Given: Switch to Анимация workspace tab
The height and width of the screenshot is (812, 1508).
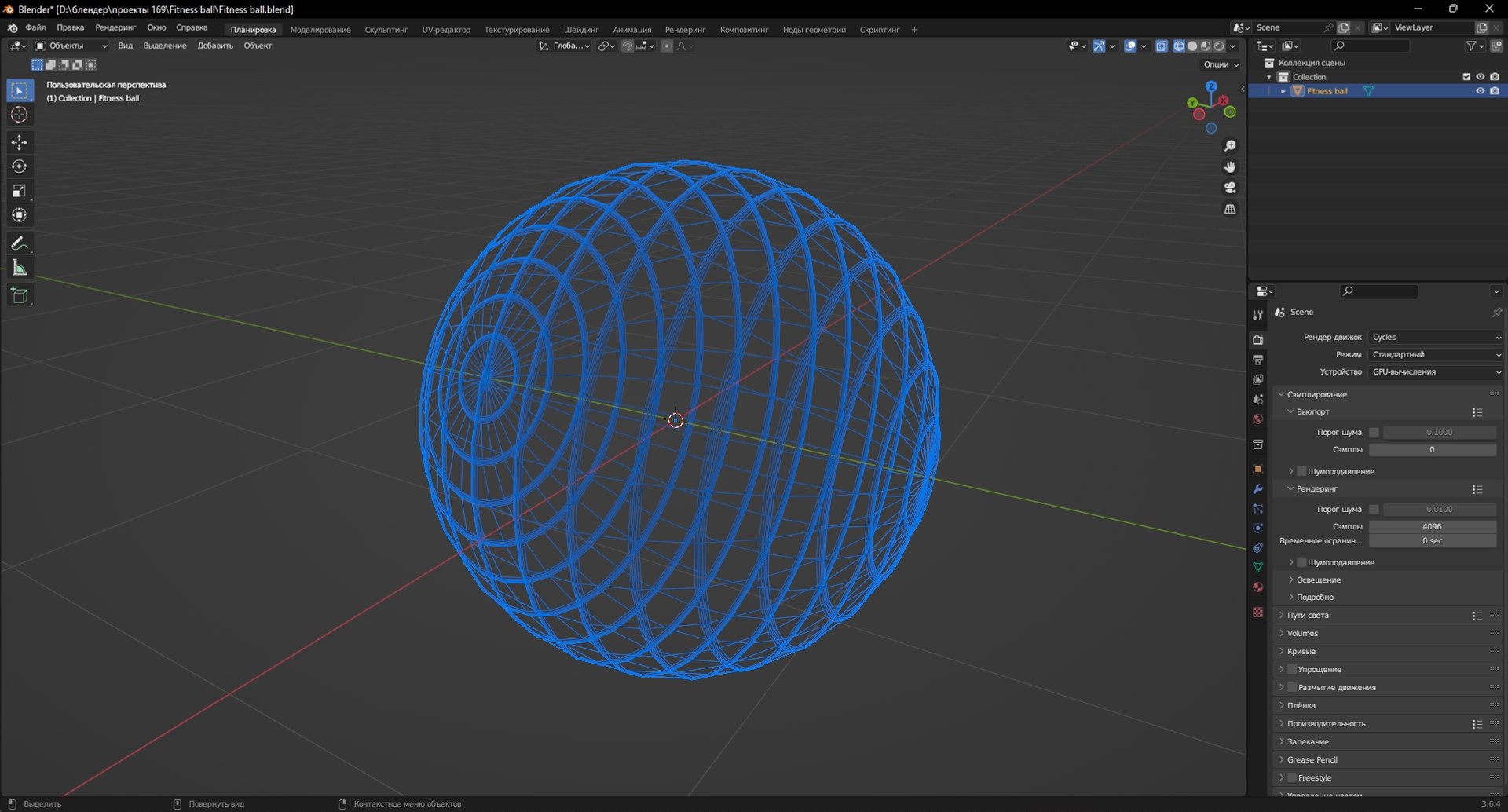Looking at the screenshot, I should click(x=632, y=30).
